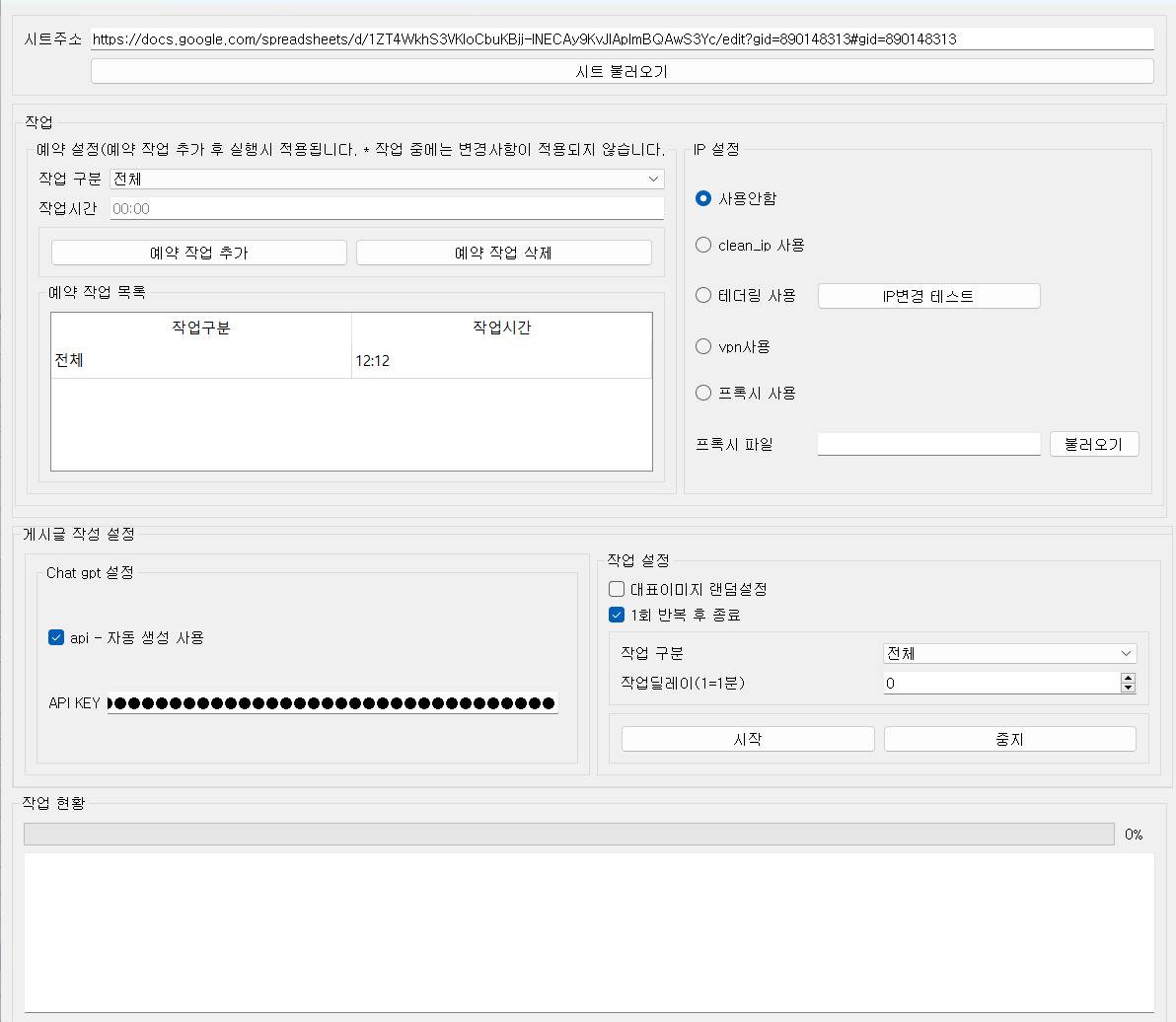The image size is (1176, 1022).
Task: Open the 작업 구분 dropdown in 예약 설정
Action: [x=387, y=179]
